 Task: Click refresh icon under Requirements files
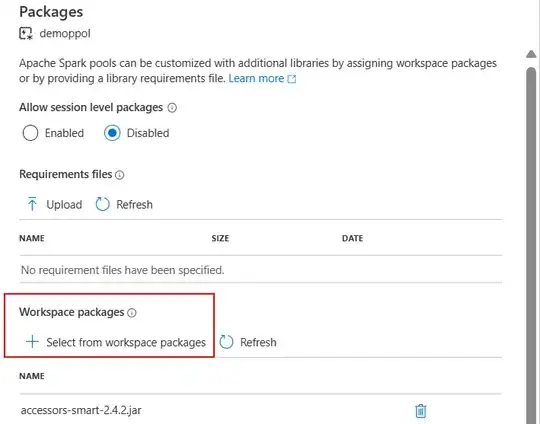pyautogui.click(x=102, y=204)
